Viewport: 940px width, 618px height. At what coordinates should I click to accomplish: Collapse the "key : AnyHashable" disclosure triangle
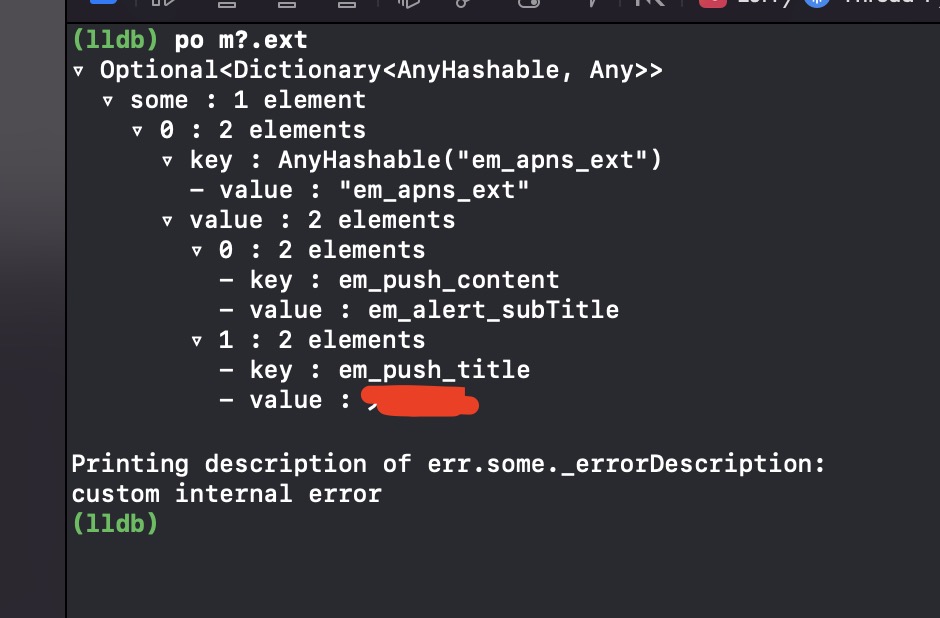point(167,161)
